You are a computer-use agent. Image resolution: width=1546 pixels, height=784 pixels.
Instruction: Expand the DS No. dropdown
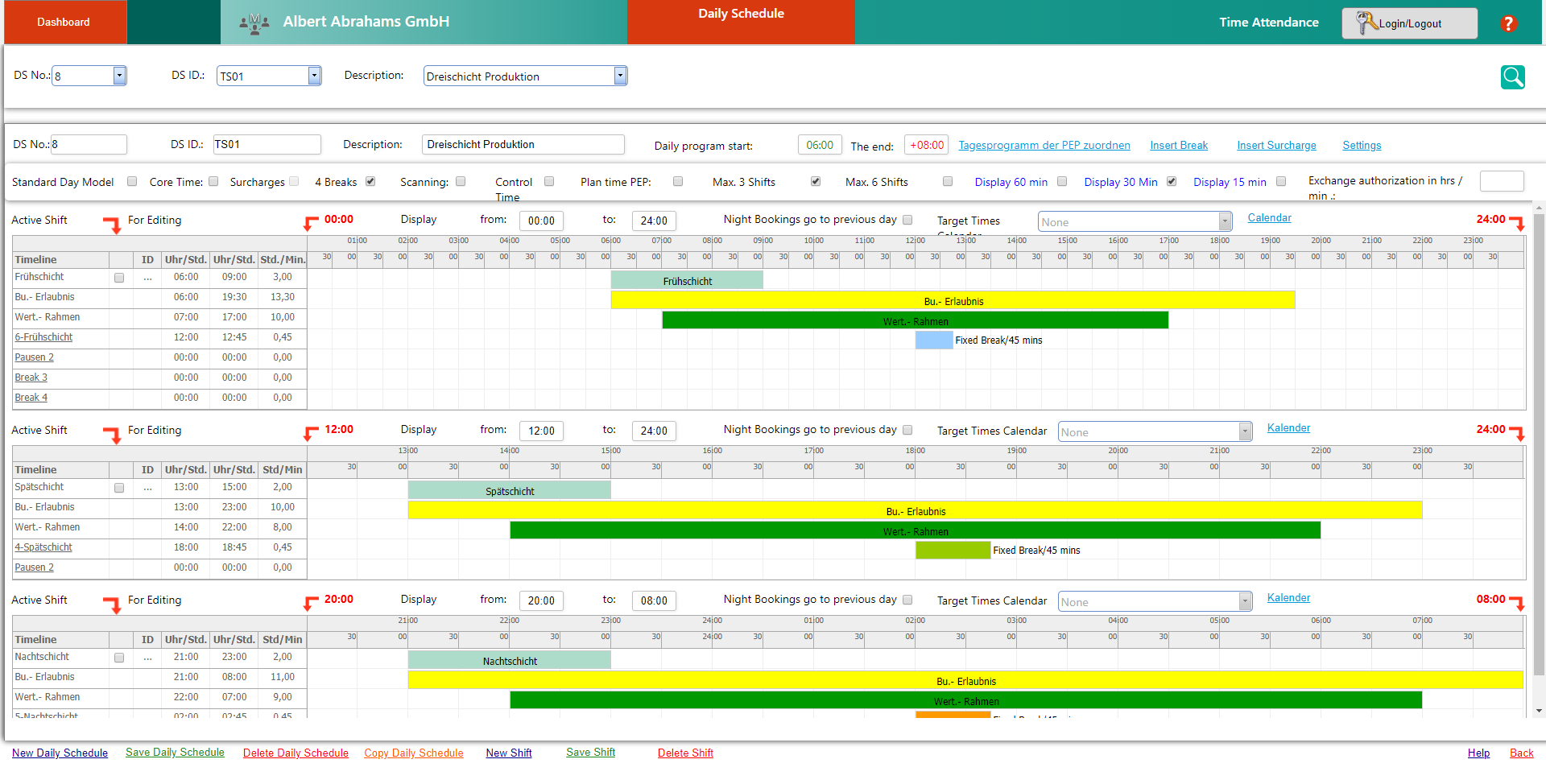[119, 76]
